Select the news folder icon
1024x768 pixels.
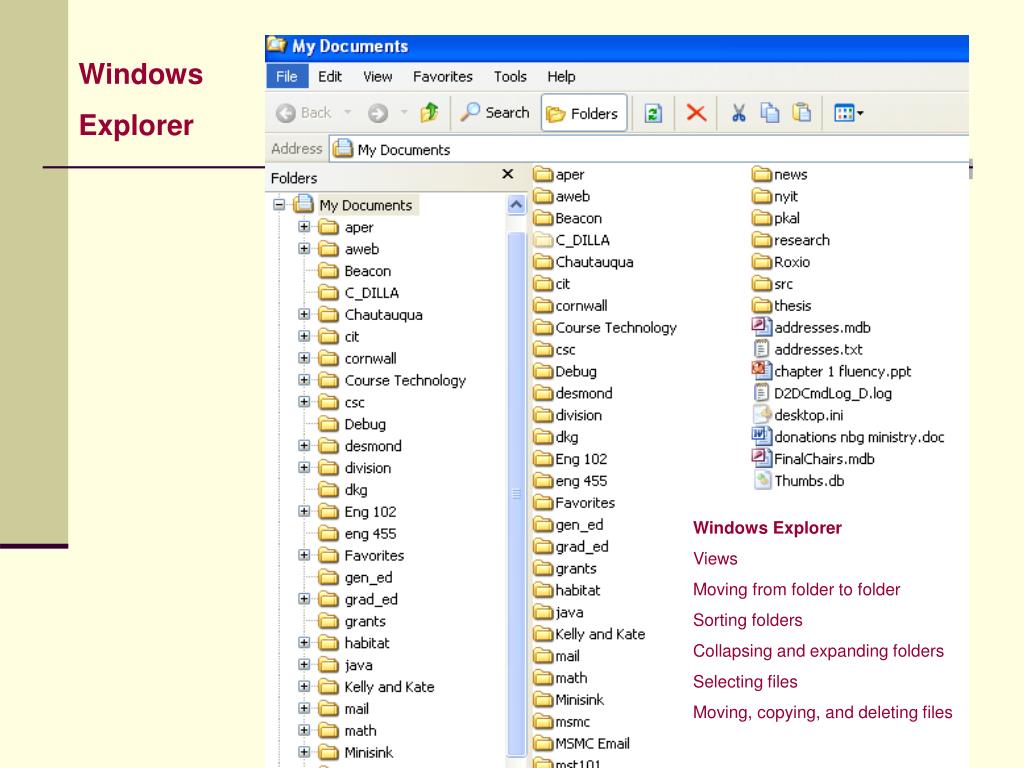coord(761,174)
